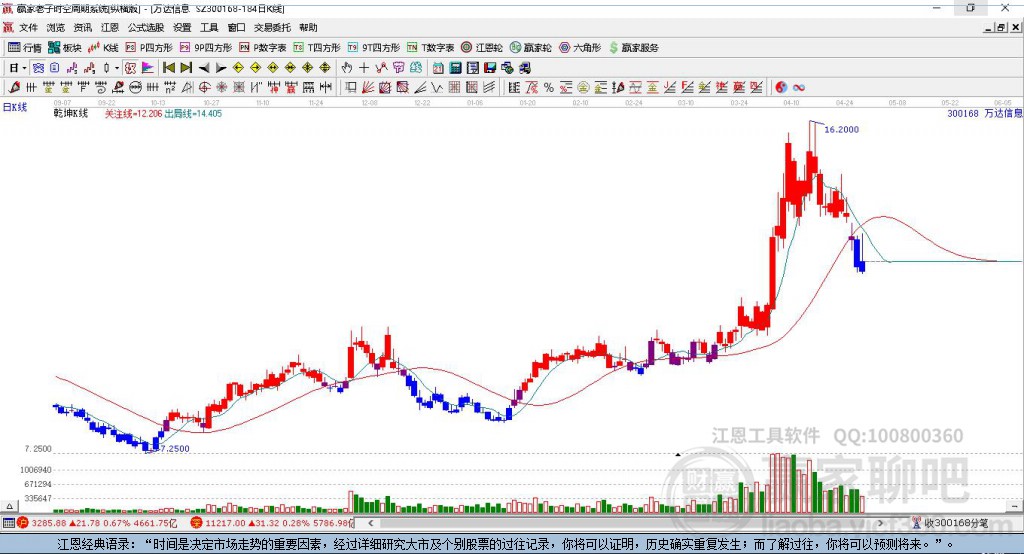Click the 板块 sector button
Image resolution: width=1024 pixels, height=554 pixels.
pos(64,48)
